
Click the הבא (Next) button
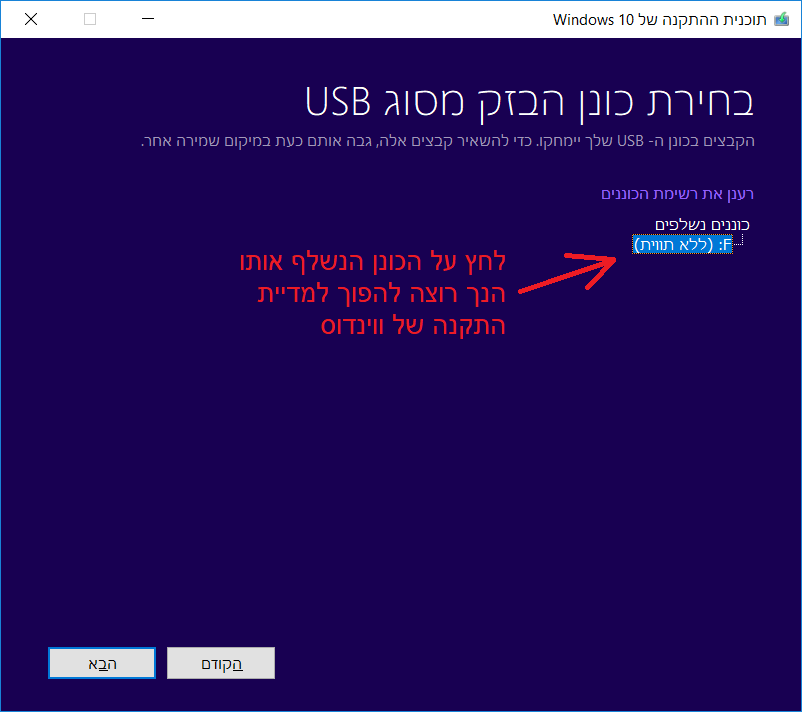(102, 663)
